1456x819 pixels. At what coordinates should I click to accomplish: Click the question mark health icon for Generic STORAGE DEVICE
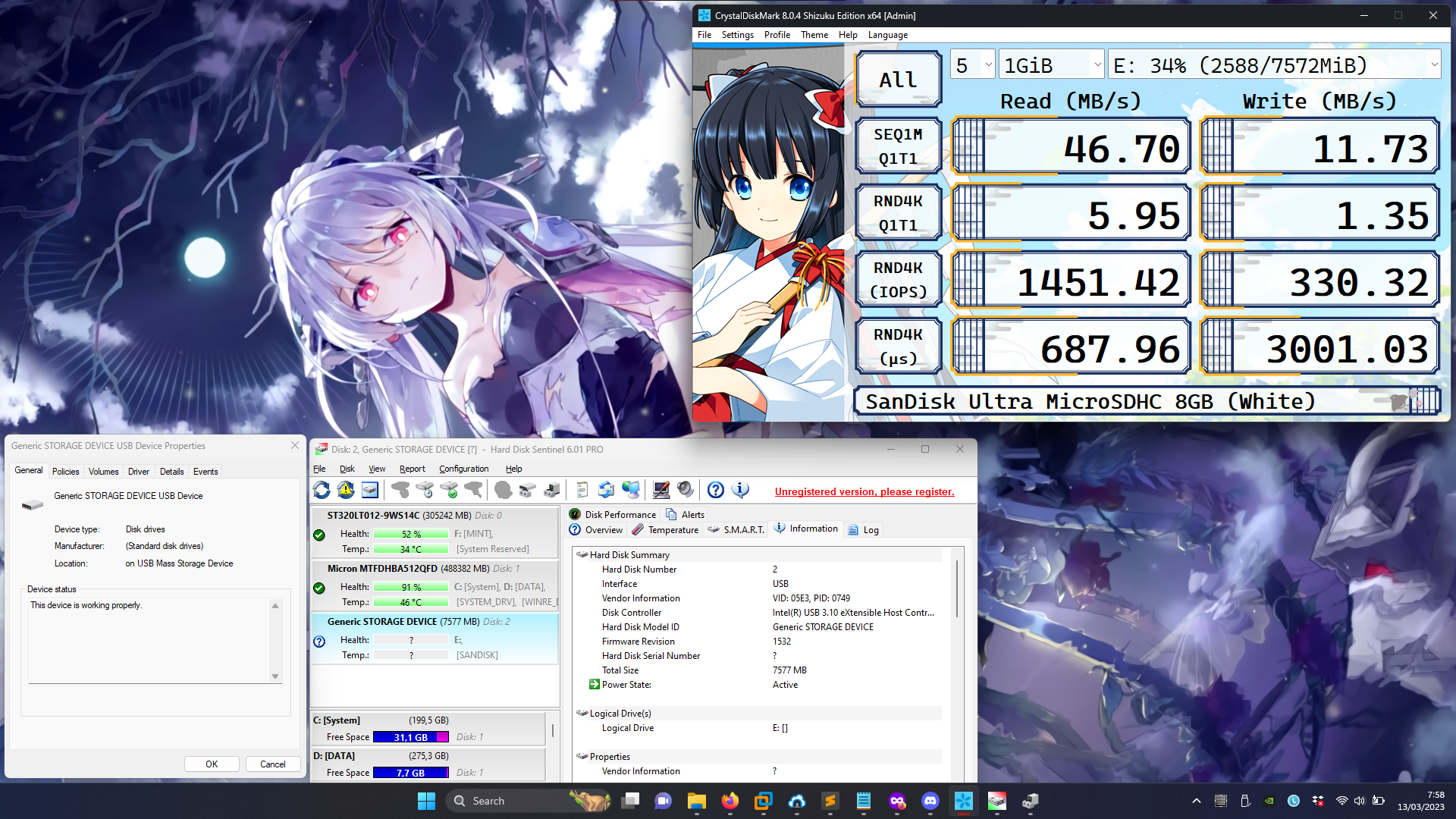[319, 642]
